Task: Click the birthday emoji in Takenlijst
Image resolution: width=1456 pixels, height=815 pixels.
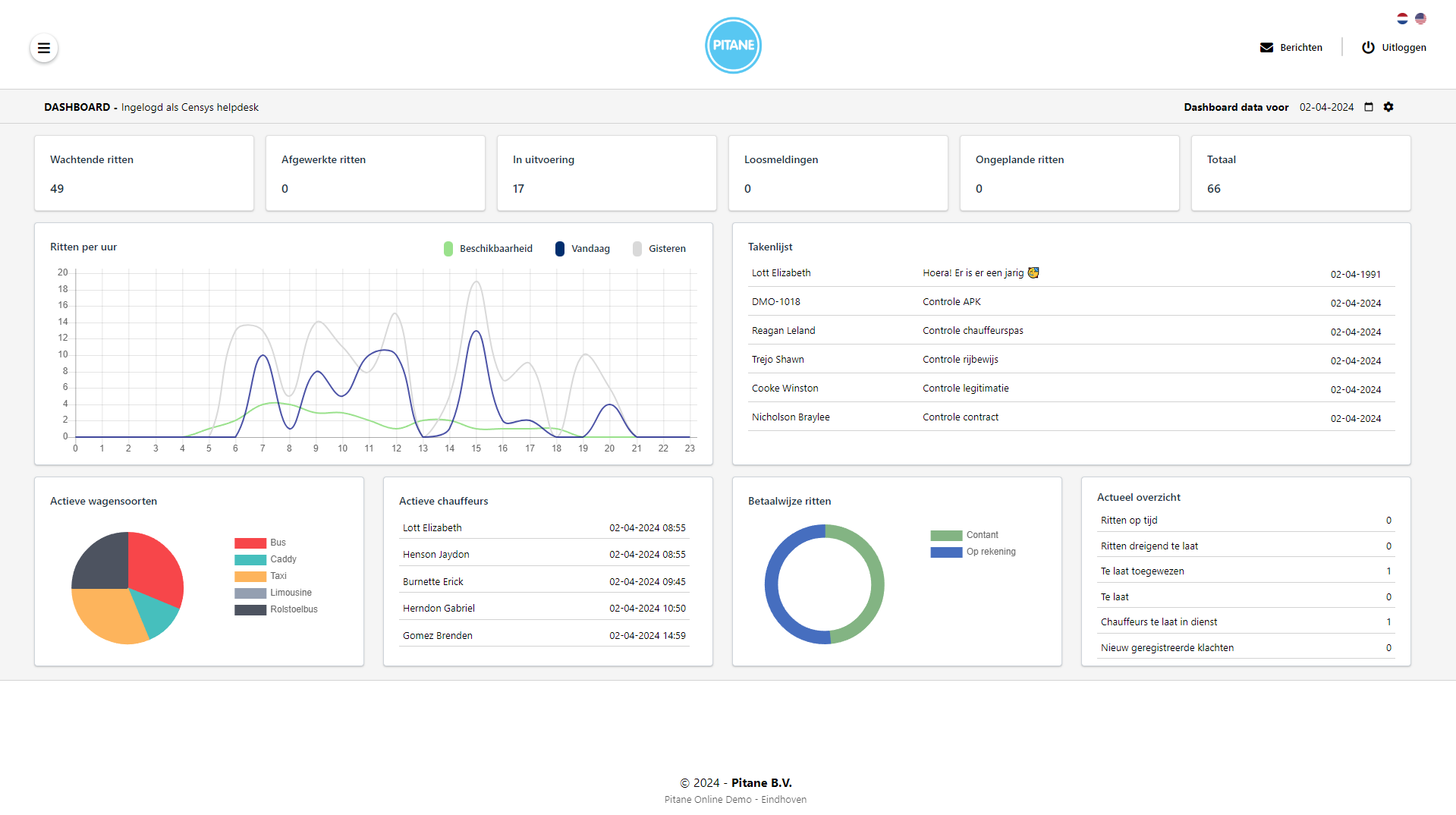Action: (1033, 272)
